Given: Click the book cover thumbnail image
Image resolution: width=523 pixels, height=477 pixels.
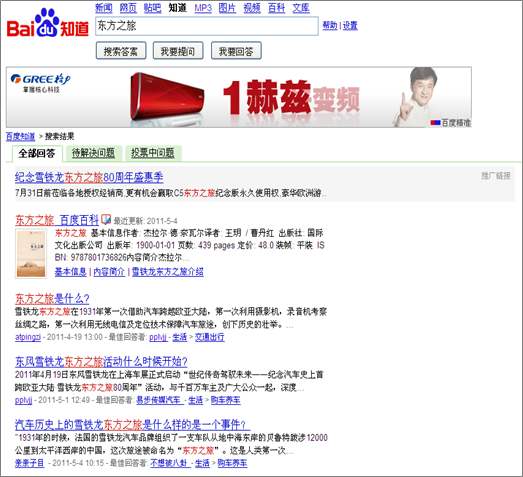Looking at the screenshot, I should point(31,254).
